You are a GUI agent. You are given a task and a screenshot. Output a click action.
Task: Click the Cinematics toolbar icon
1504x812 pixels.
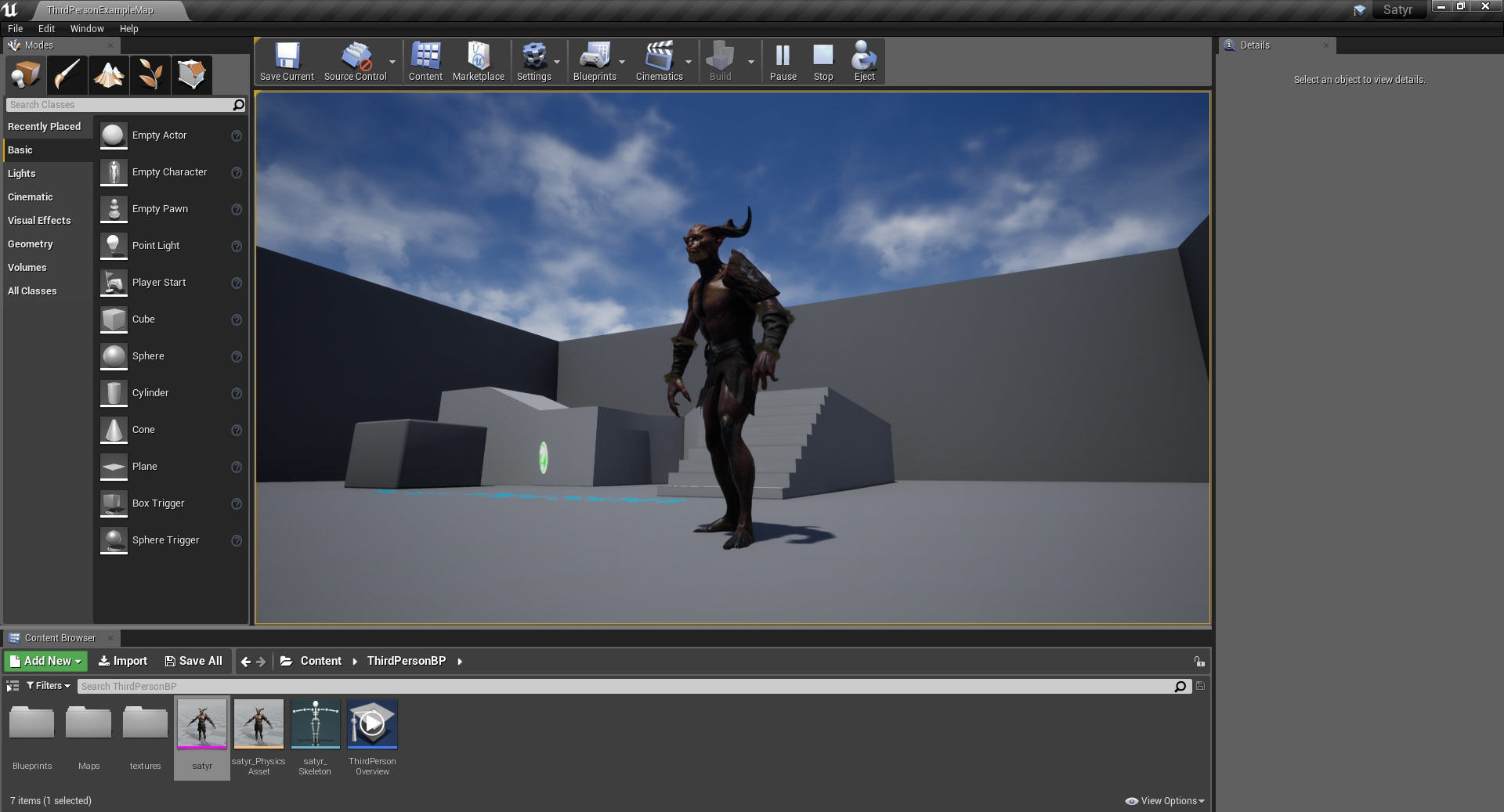tap(659, 56)
